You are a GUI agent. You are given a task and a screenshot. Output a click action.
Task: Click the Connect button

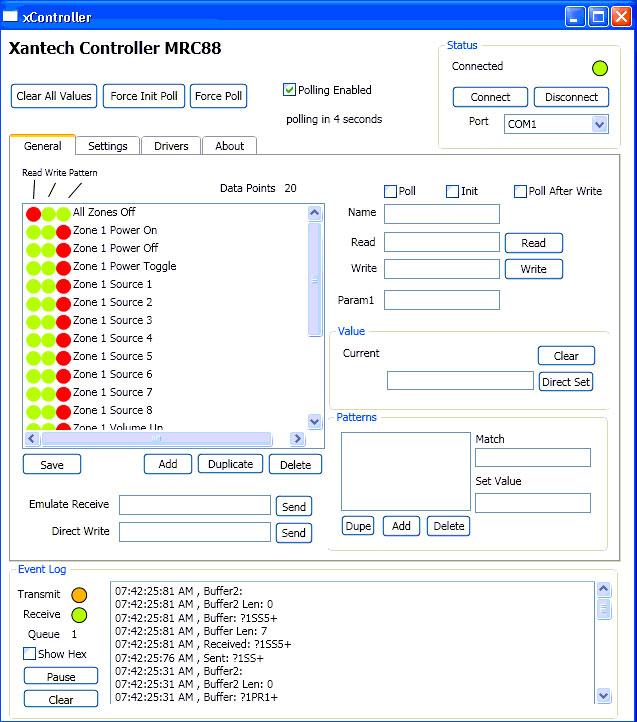click(490, 97)
